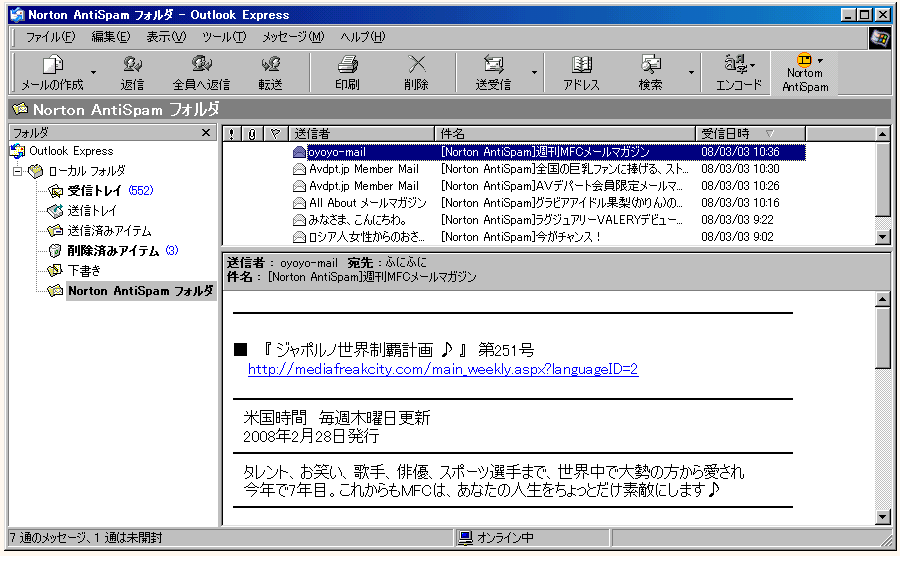Click down arrow of message list scrollbar

point(882,236)
